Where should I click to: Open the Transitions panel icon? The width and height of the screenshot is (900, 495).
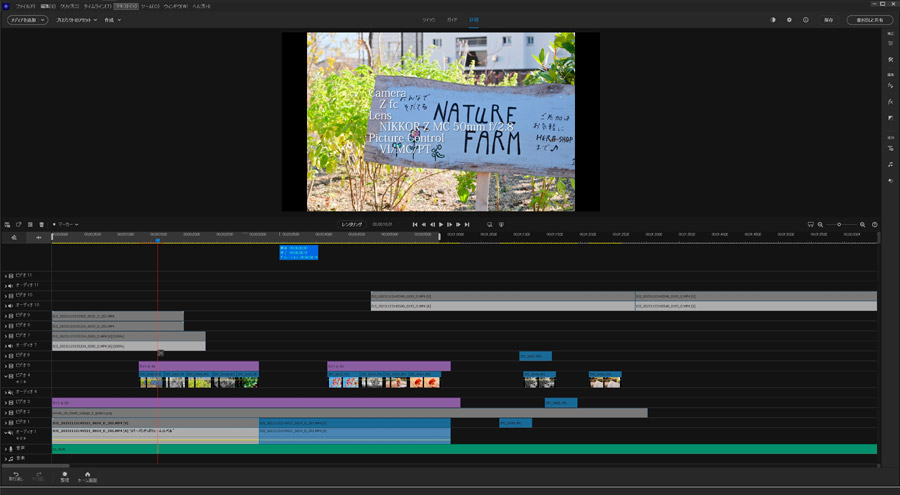890,118
